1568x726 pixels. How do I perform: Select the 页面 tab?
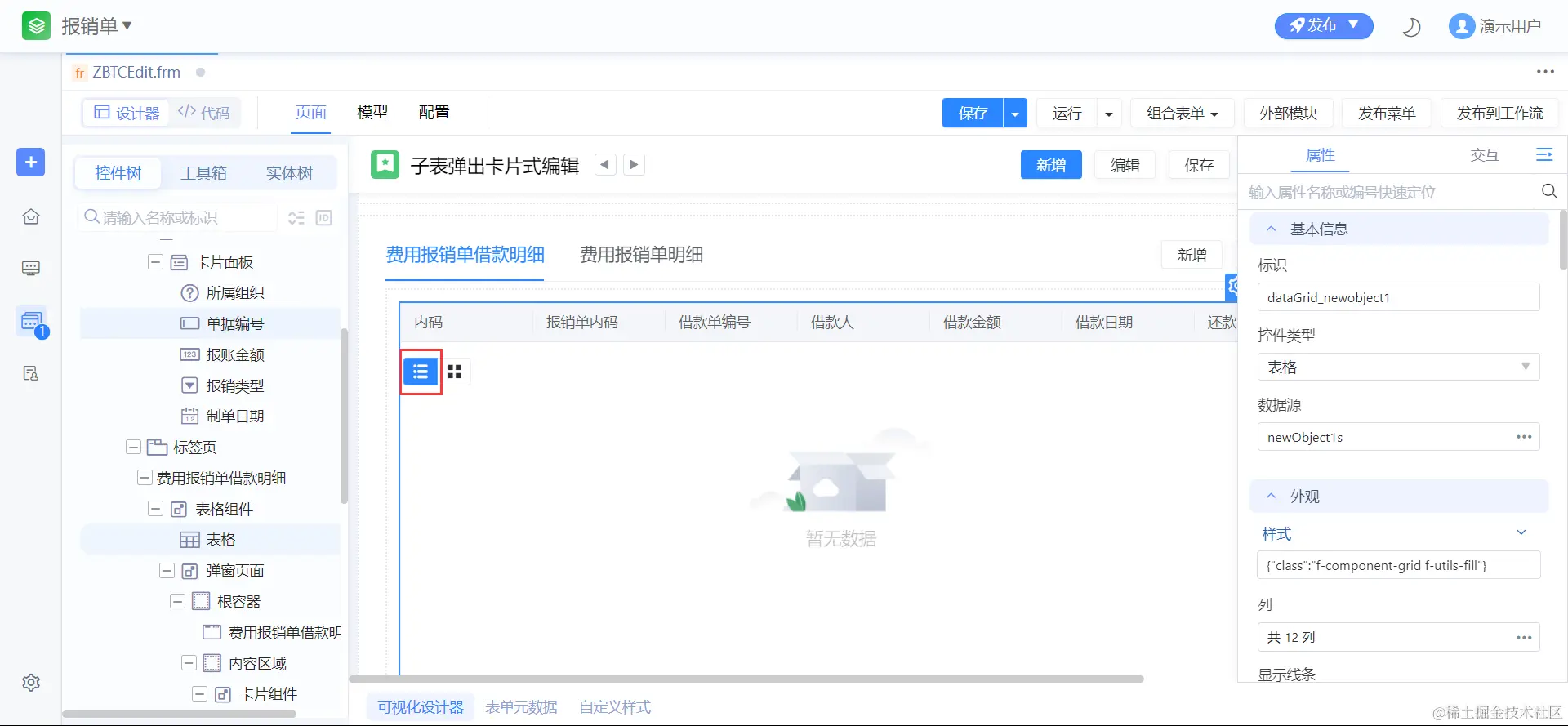point(311,113)
